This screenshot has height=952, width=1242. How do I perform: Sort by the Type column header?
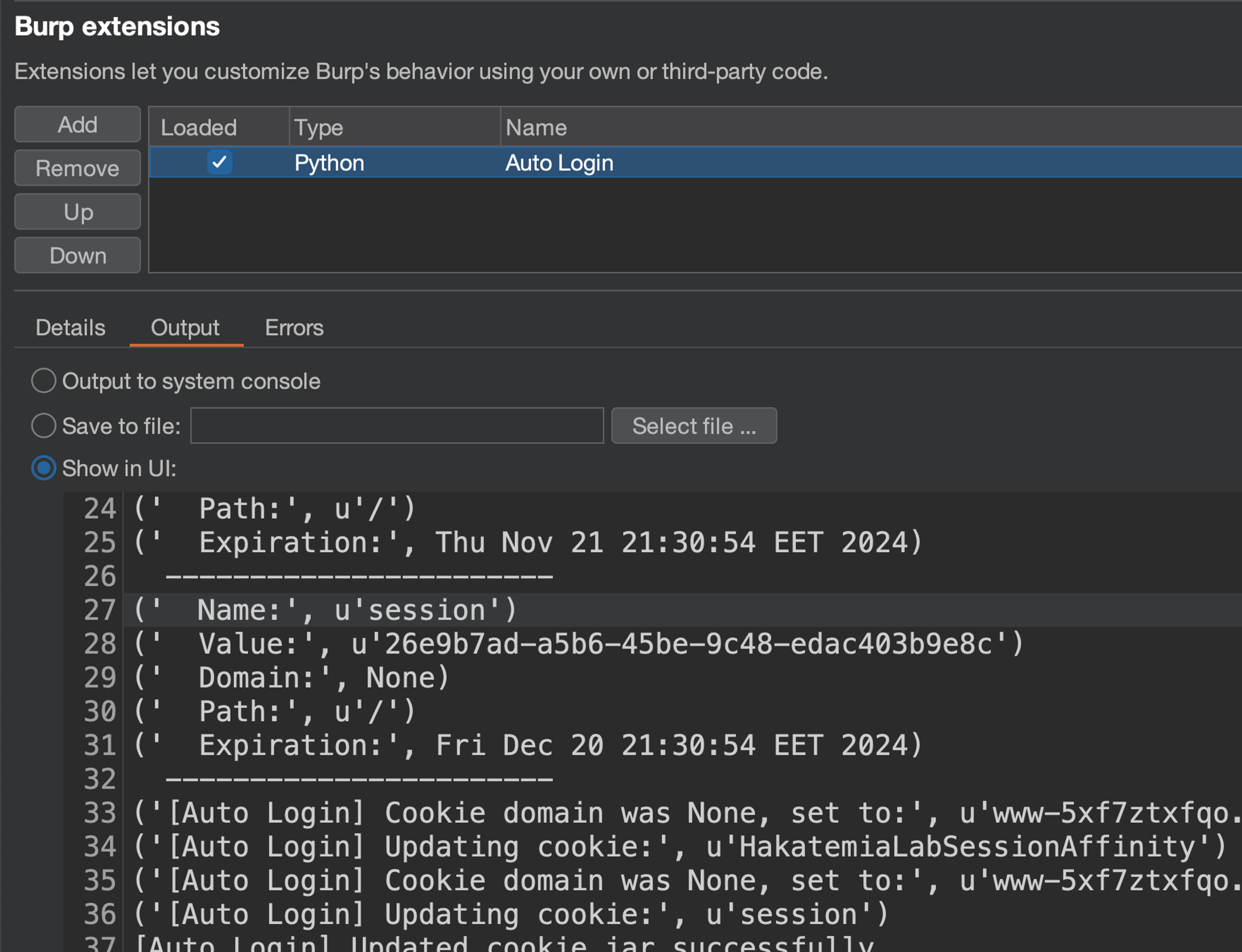tap(319, 127)
